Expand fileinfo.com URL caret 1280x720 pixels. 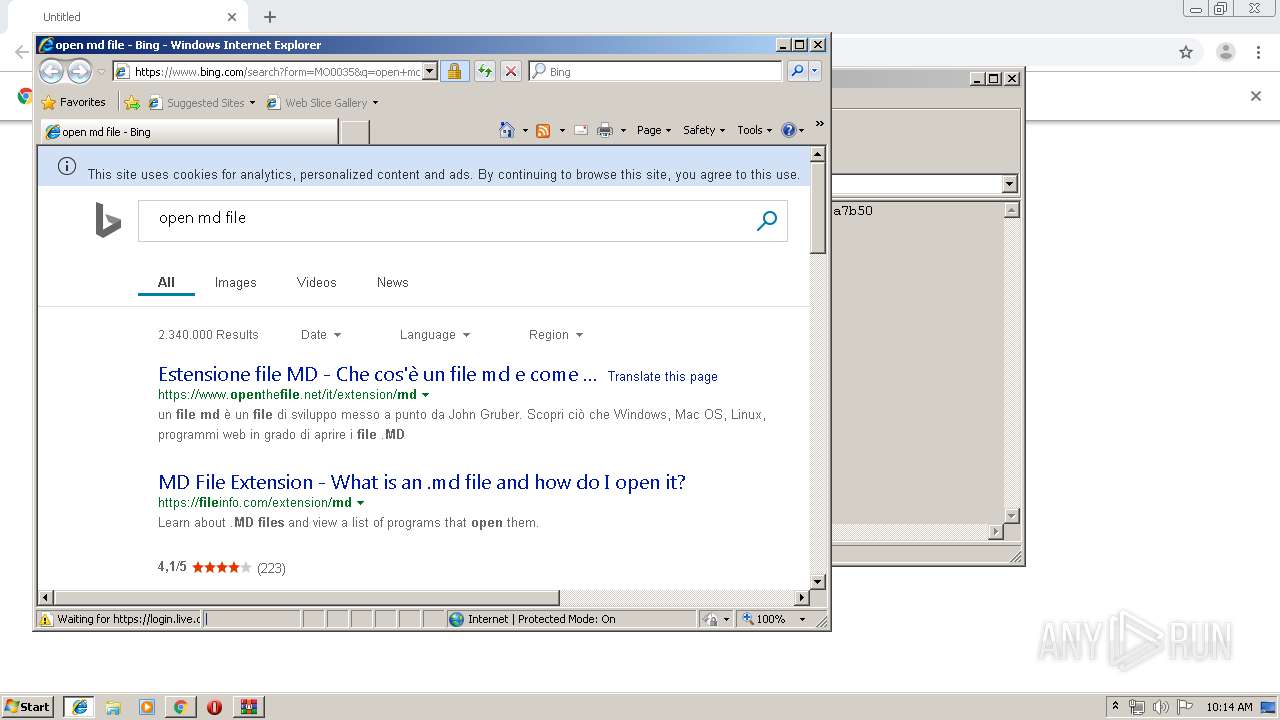pyautogui.click(x=360, y=503)
